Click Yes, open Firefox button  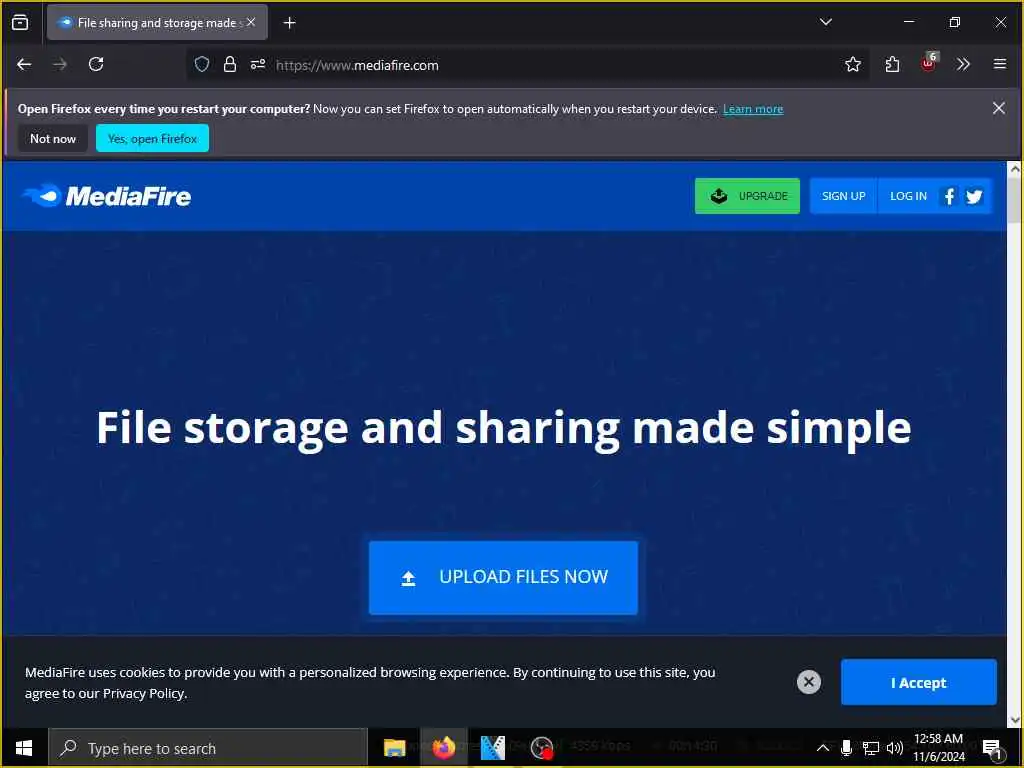pyautogui.click(x=152, y=138)
